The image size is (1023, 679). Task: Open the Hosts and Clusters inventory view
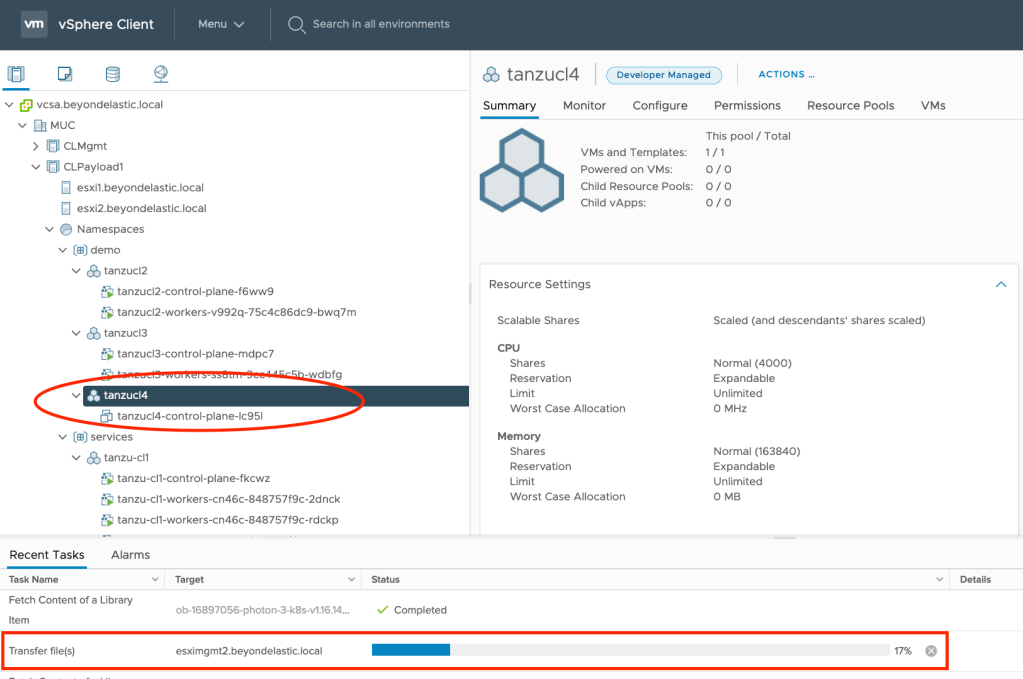pyautogui.click(x=17, y=74)
